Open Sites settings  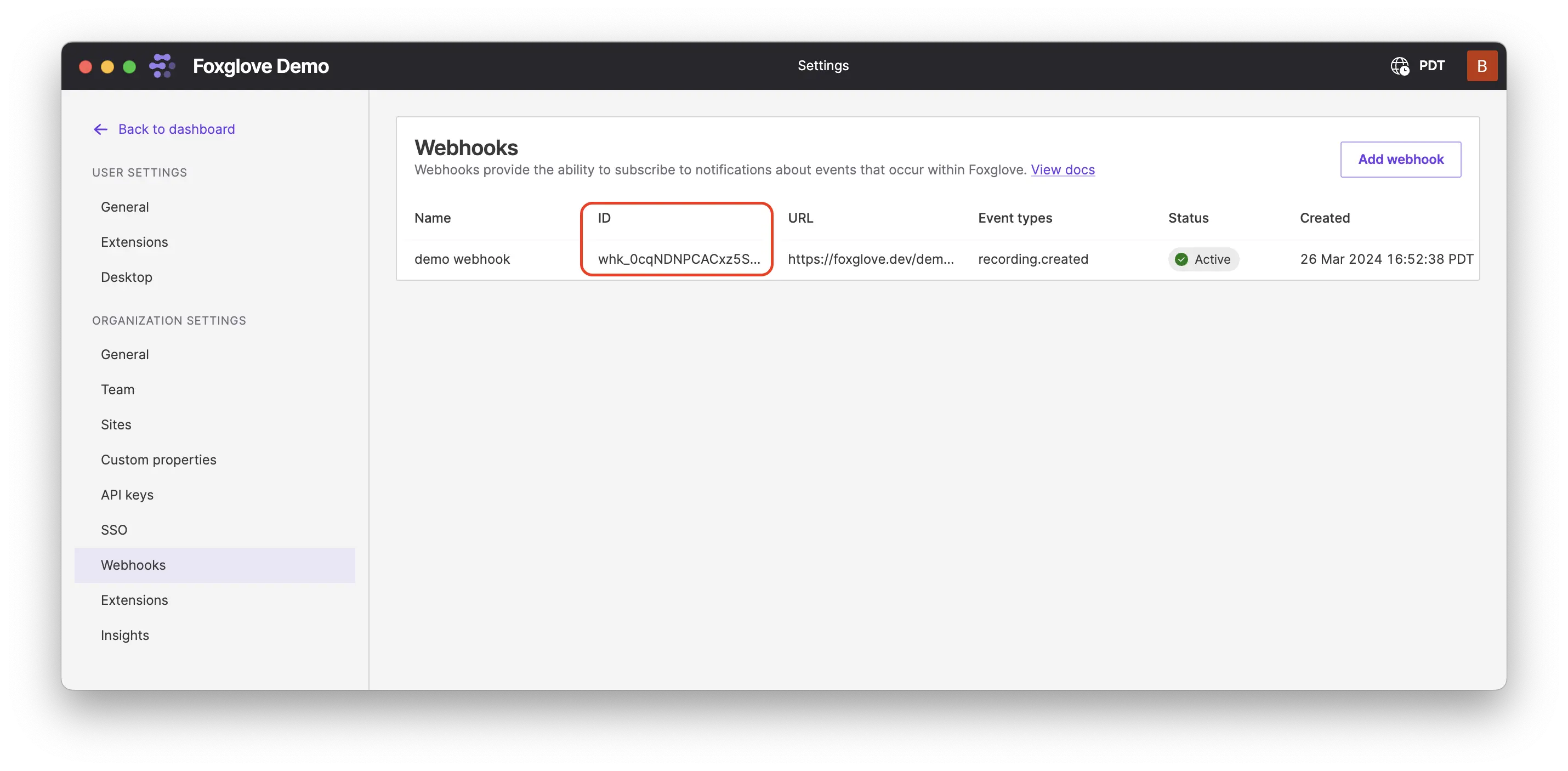(116, 424)
